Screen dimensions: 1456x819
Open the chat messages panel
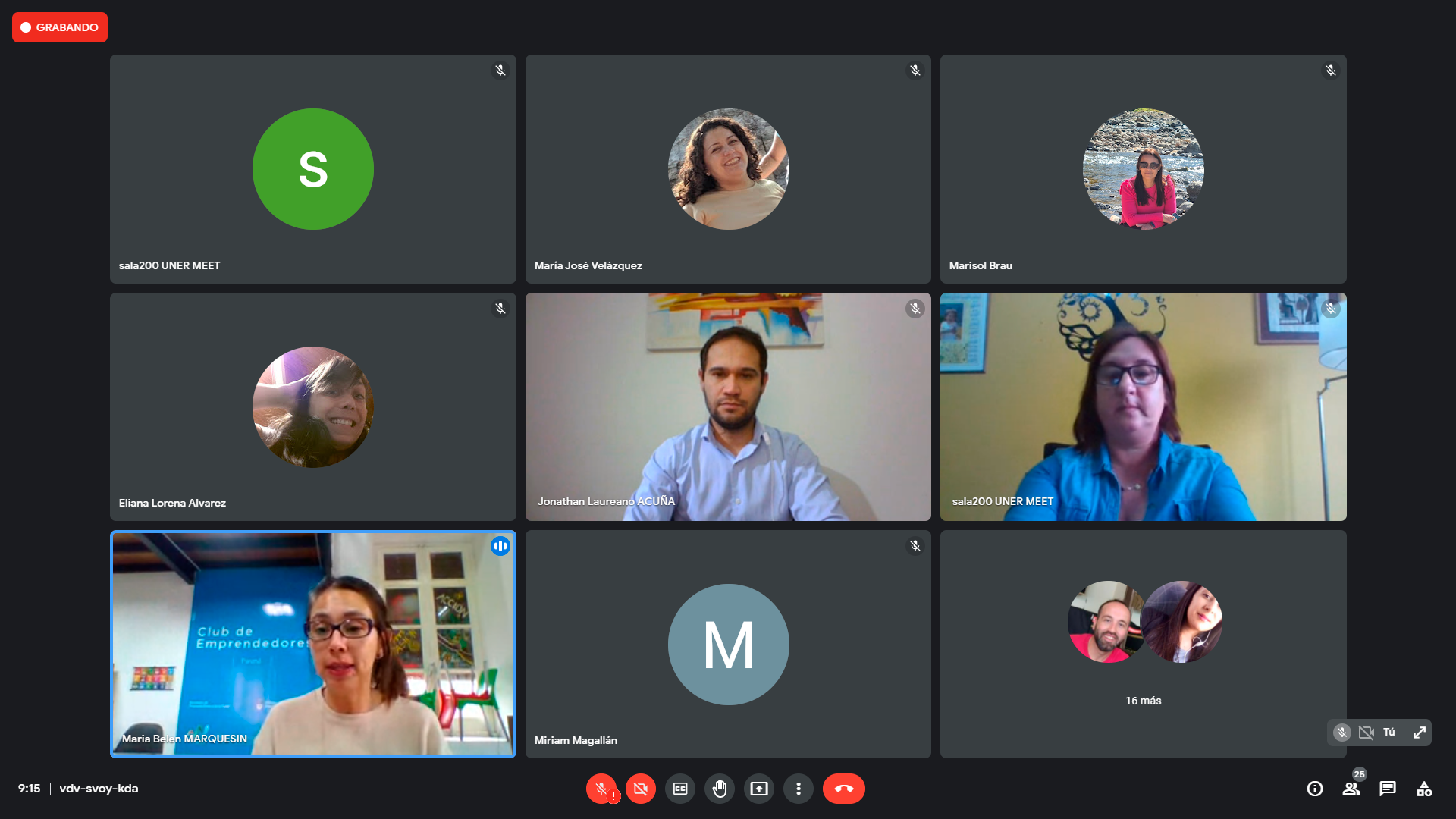1388,789
